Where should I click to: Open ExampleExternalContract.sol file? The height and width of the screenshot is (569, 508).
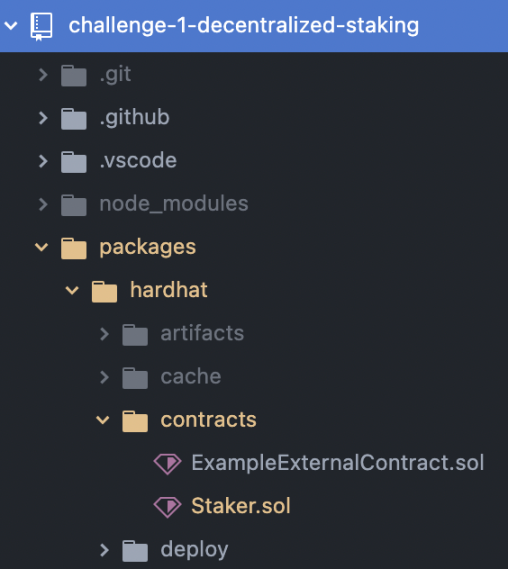(338, 463)
